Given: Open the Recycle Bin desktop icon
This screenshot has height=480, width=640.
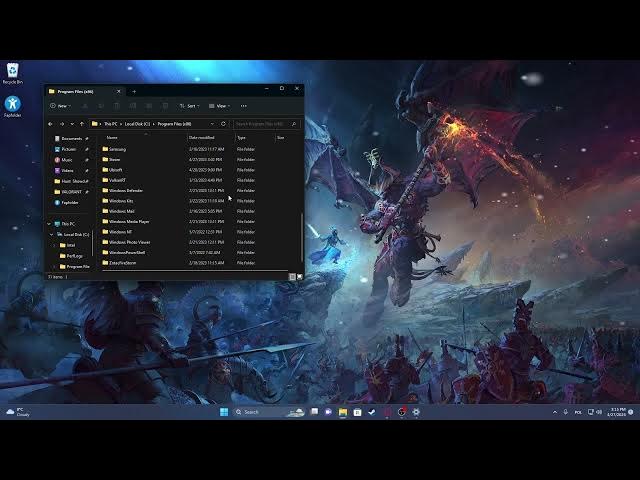Looking at the screenshot, I should (12, 72).
